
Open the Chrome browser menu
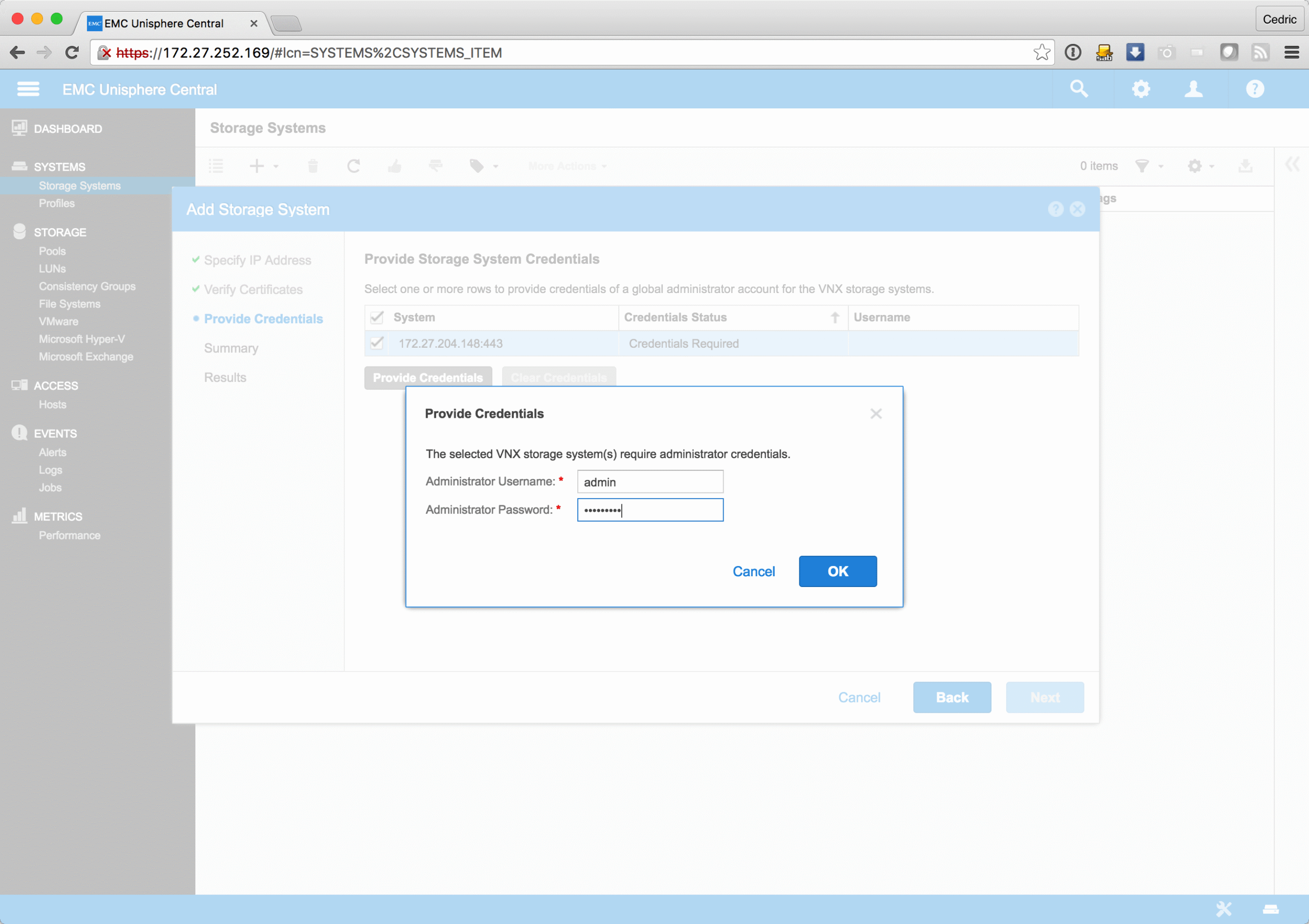(x=1292, y=53)
